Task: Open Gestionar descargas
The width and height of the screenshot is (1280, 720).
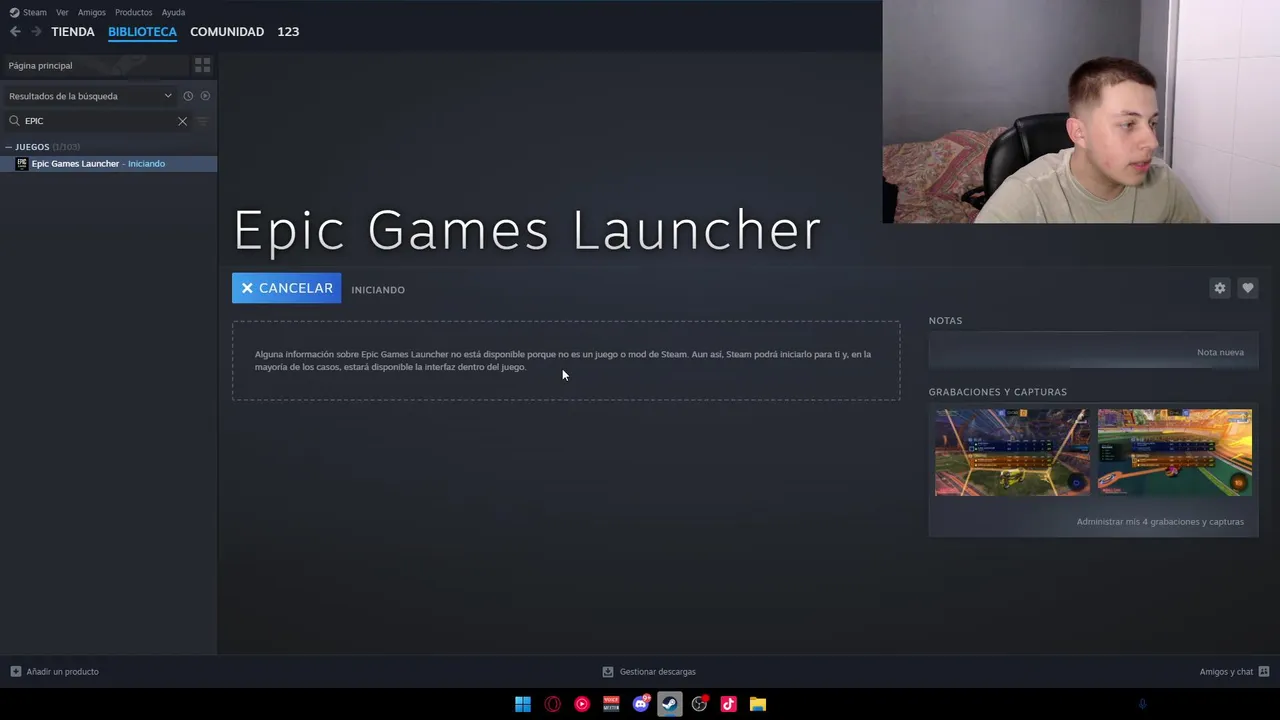Action: coord(648,671)
